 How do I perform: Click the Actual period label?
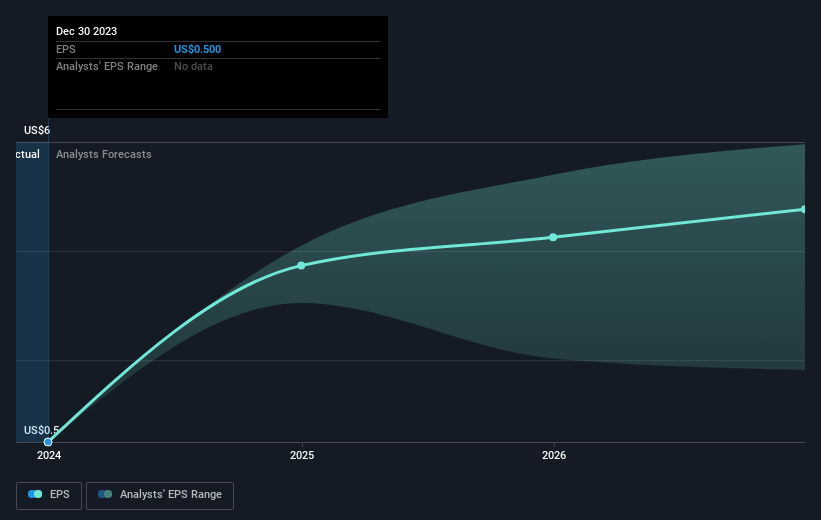tap(28, 154)
